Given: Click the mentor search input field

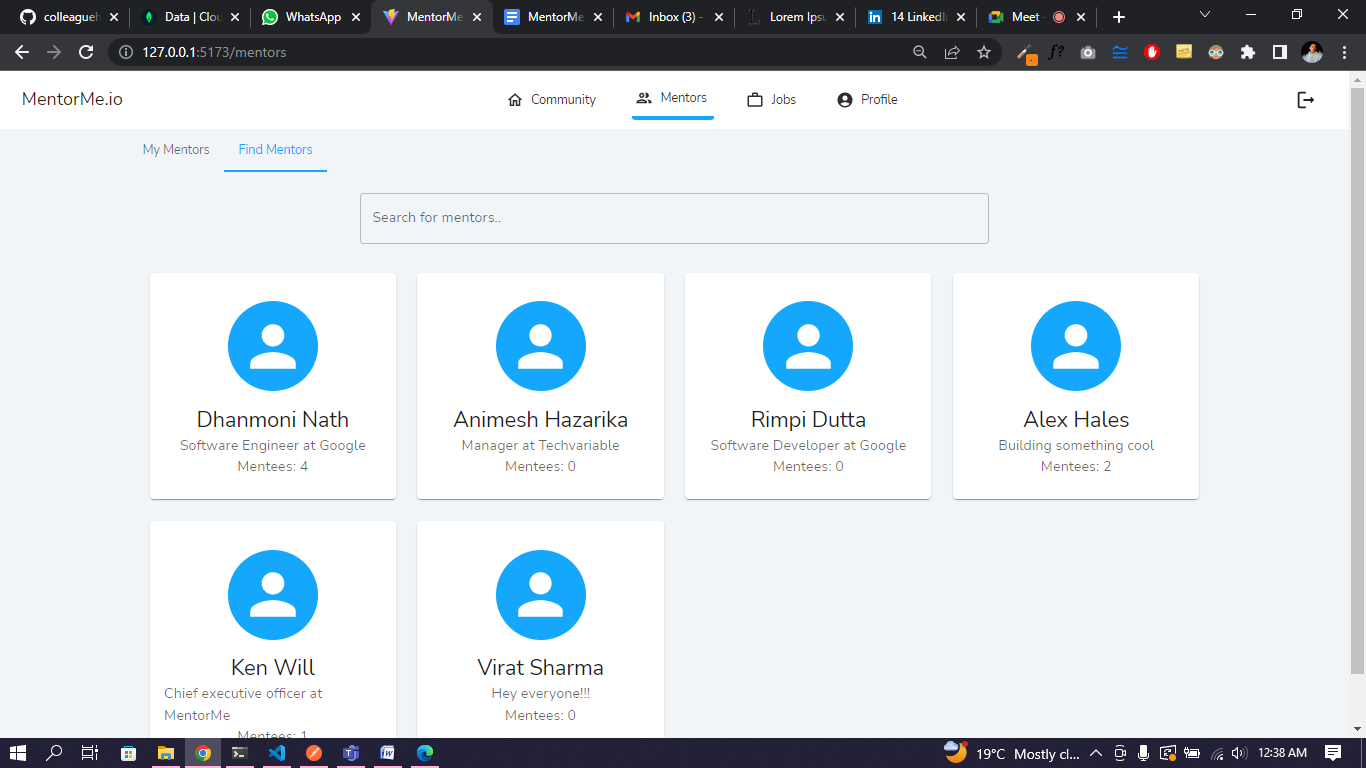Looking at the screenshot, I should pos(674,218).
